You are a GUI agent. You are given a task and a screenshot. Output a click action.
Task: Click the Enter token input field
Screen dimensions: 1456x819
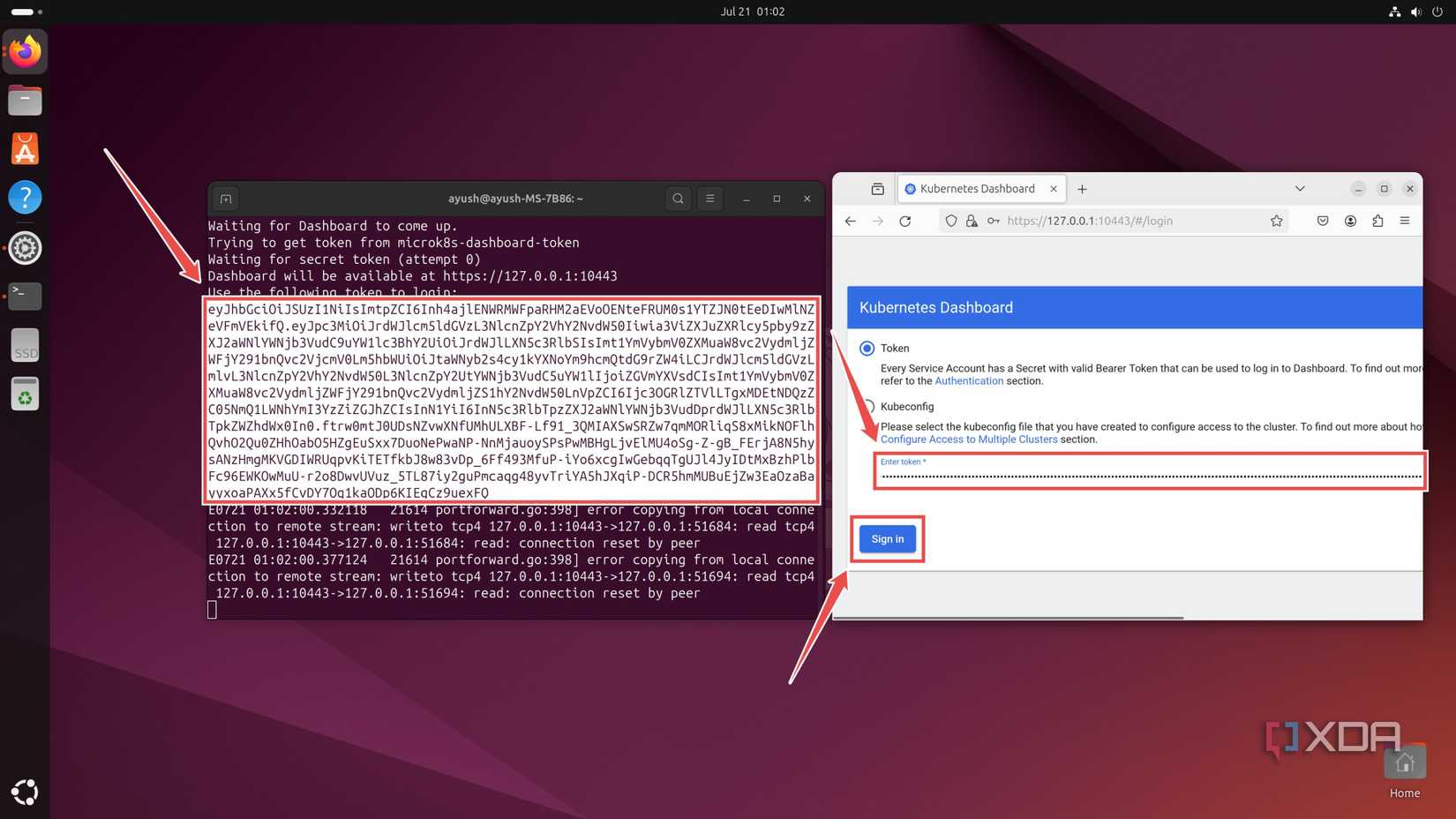pyautogui.click(x=1150, y=471)
